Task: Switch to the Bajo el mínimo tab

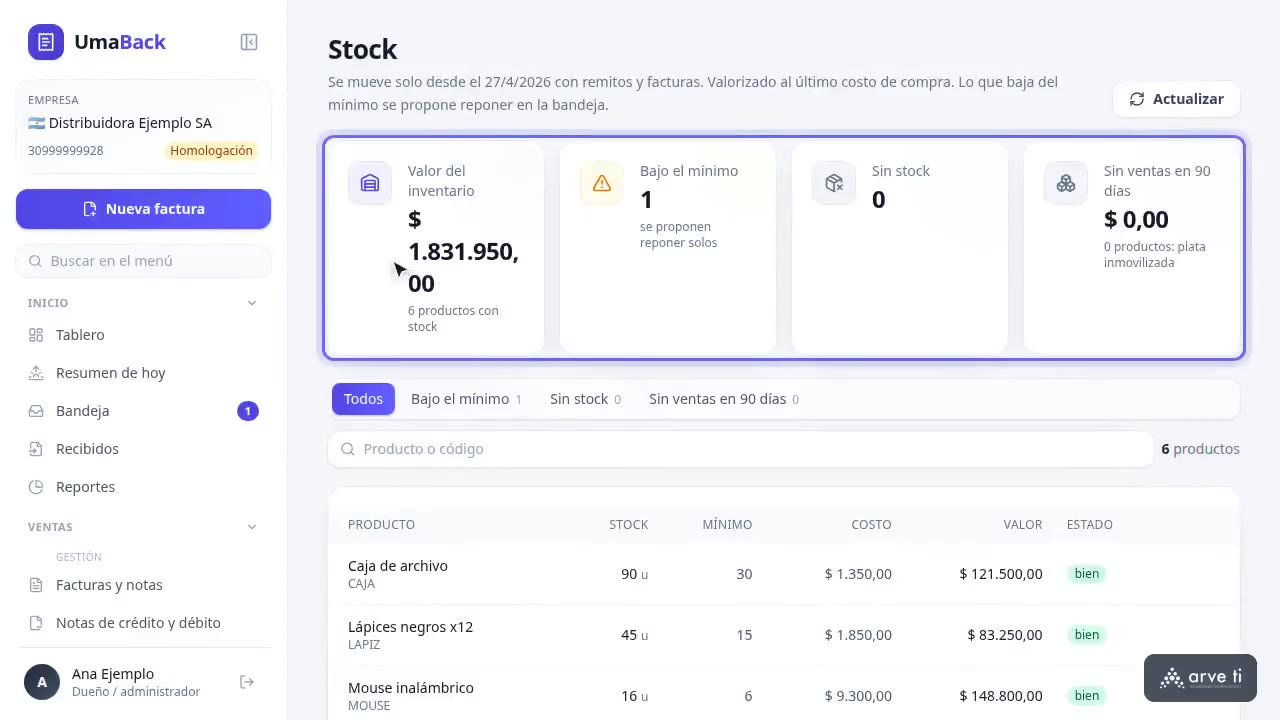Action: [466, 399]
